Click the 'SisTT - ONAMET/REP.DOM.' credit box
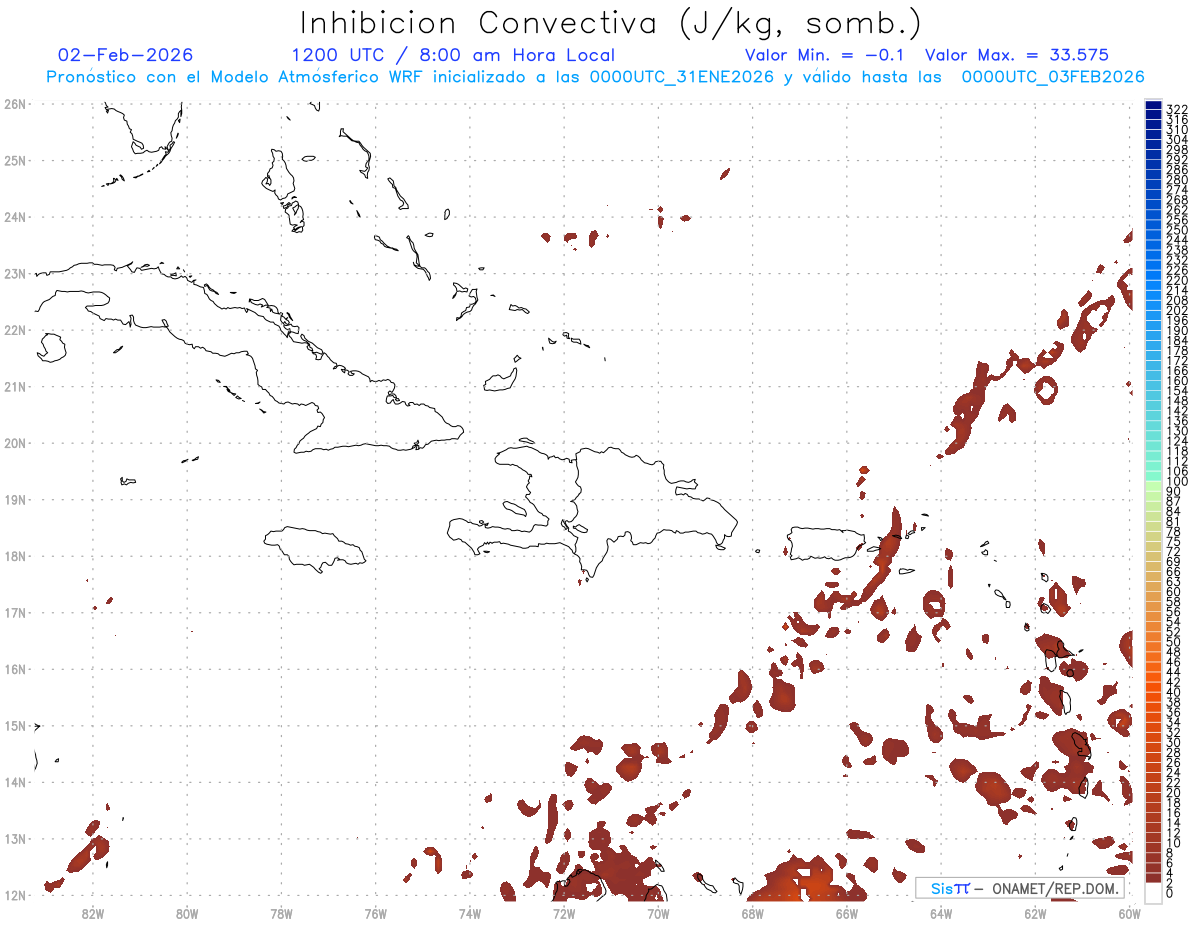This screenshot has width=1200, height=927. point(1020,888)
